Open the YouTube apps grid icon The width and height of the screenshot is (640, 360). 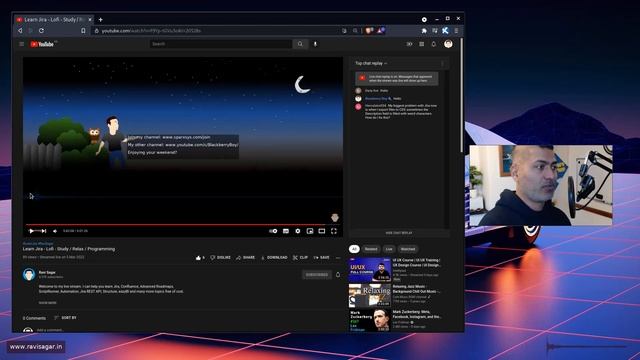coord(422,44)
